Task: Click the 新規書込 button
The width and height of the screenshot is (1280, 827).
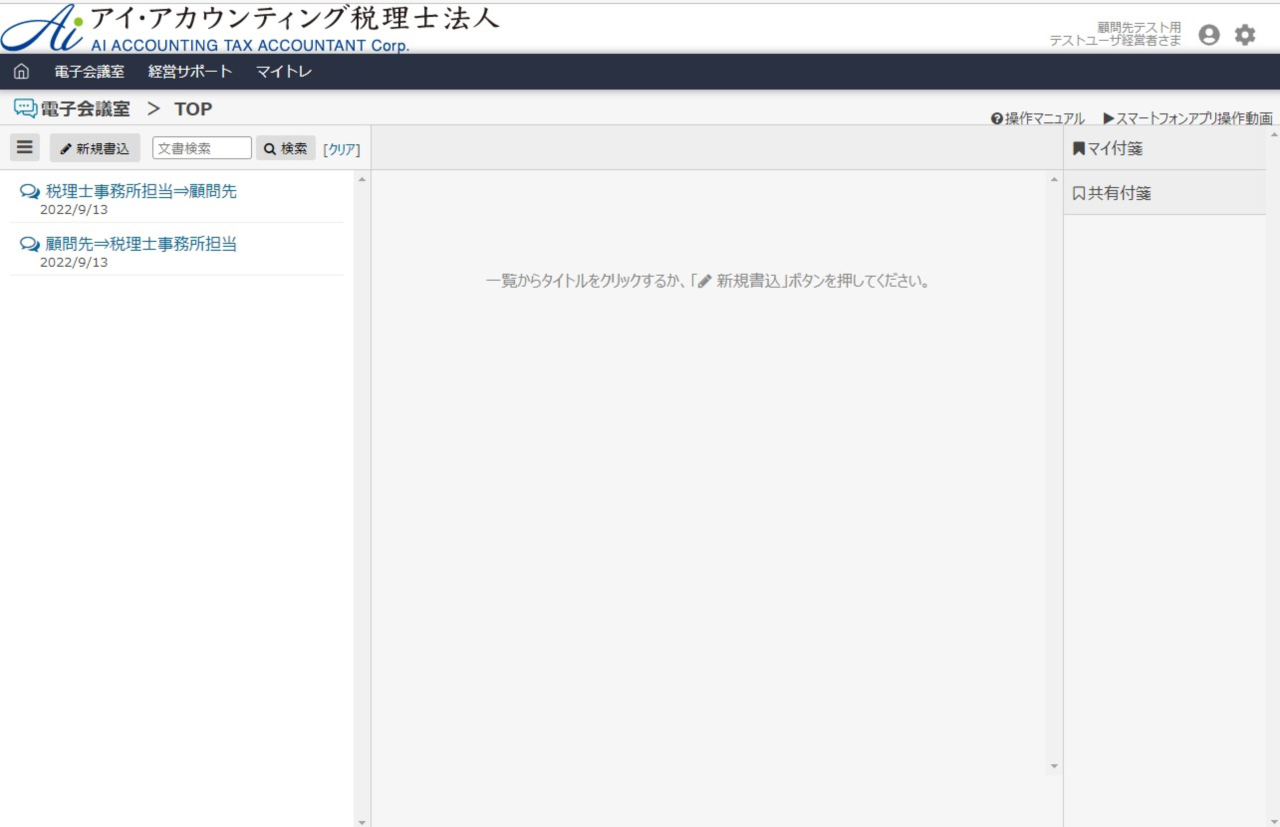Action: [95, 148]
